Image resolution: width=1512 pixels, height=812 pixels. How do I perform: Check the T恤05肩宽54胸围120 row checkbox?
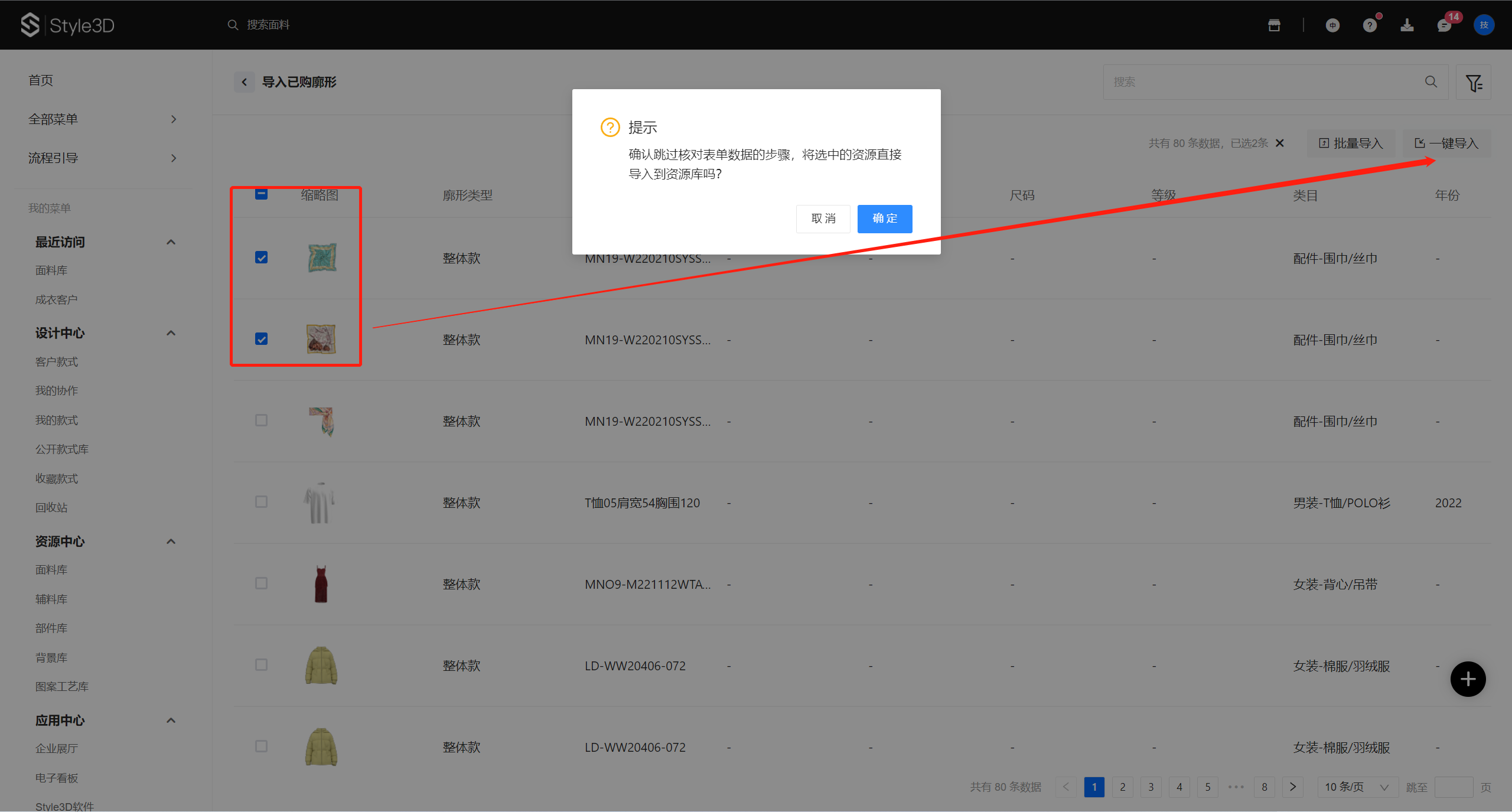click(x=261, y=502)
